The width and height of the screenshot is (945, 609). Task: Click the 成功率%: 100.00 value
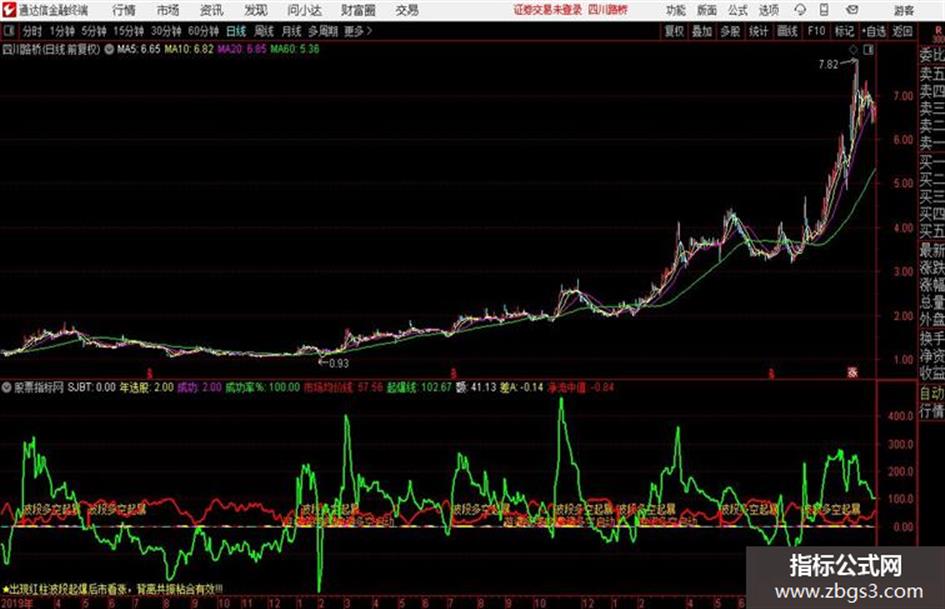tap(262, 387)
